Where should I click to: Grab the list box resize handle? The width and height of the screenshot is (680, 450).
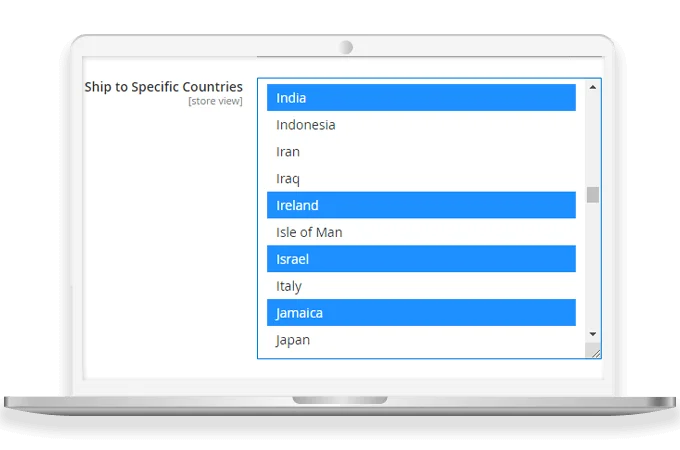click(595, 352)
